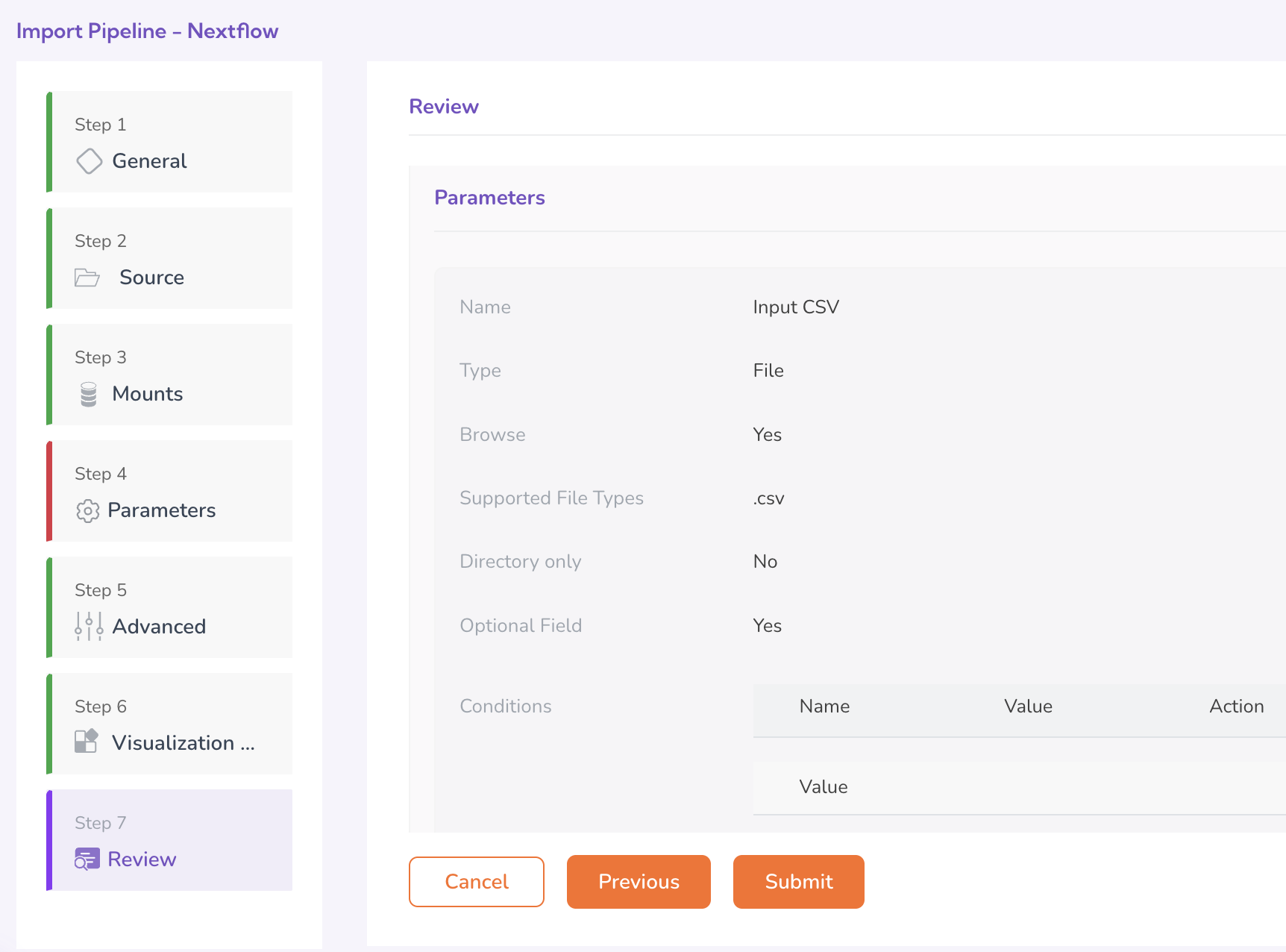1286x952 pixels.
Task: Click the Review step icon
Action: pyautogui.click(x=87, y=859)
